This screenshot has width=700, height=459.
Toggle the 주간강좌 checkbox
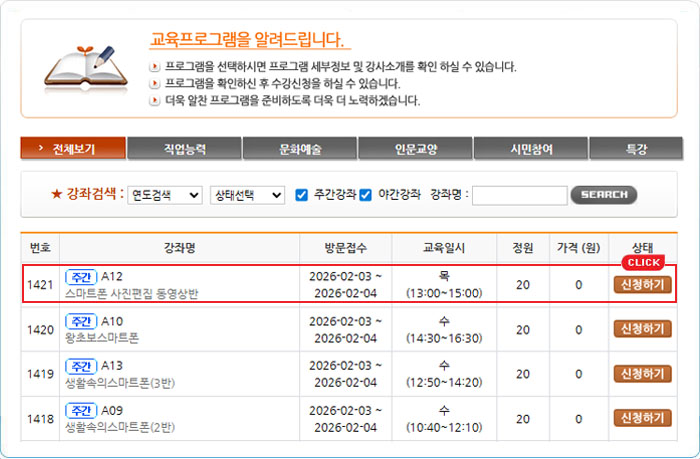pyautogui.click(x=301, y=195)
